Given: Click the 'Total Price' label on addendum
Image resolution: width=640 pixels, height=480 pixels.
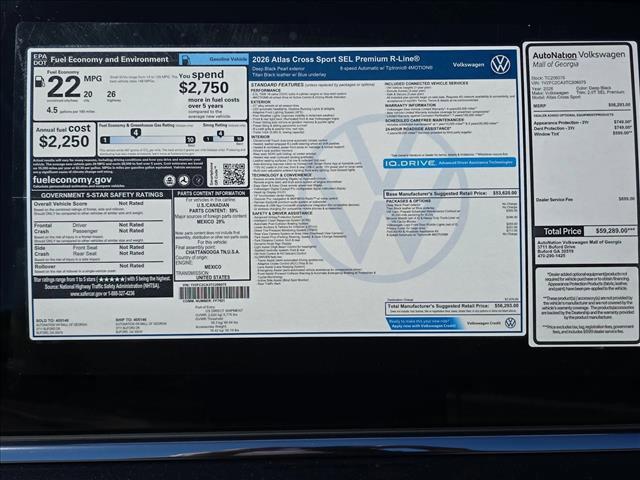Looking at the screenshot, I should [x=562, y=231].
